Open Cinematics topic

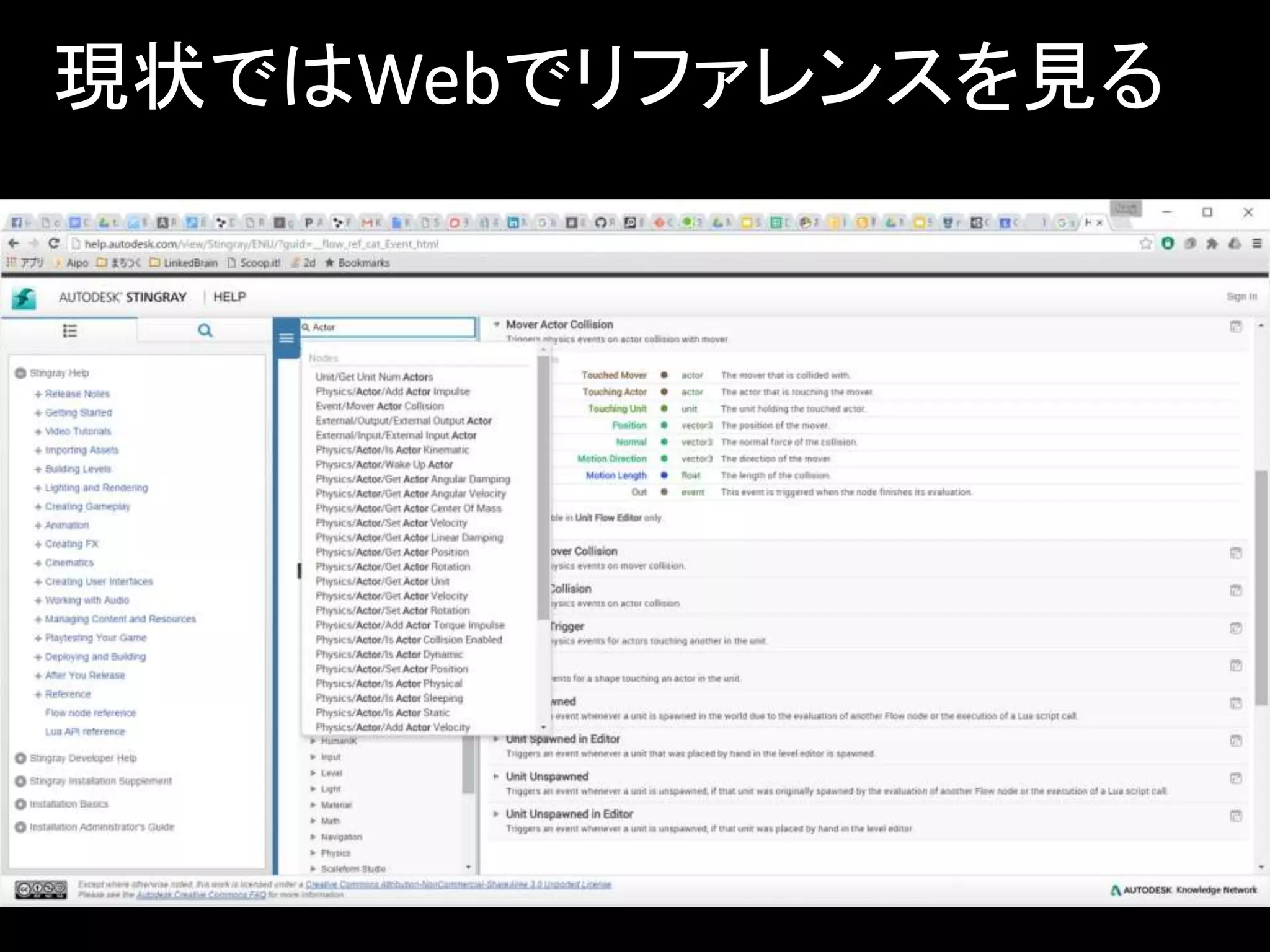69,563
